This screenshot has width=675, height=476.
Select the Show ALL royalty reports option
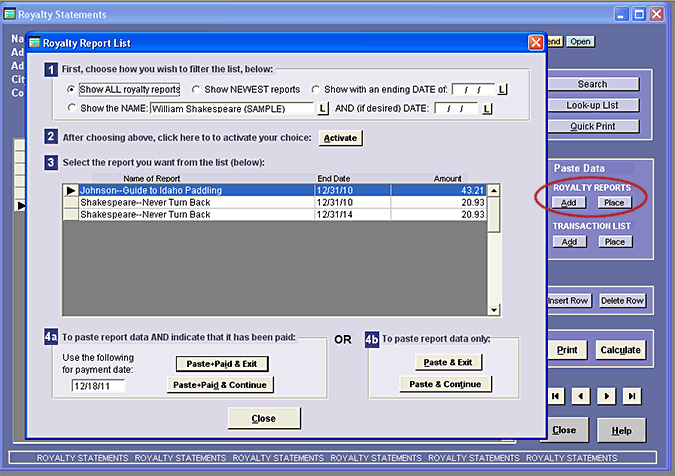pyautogui.click(x=71, y=89)
